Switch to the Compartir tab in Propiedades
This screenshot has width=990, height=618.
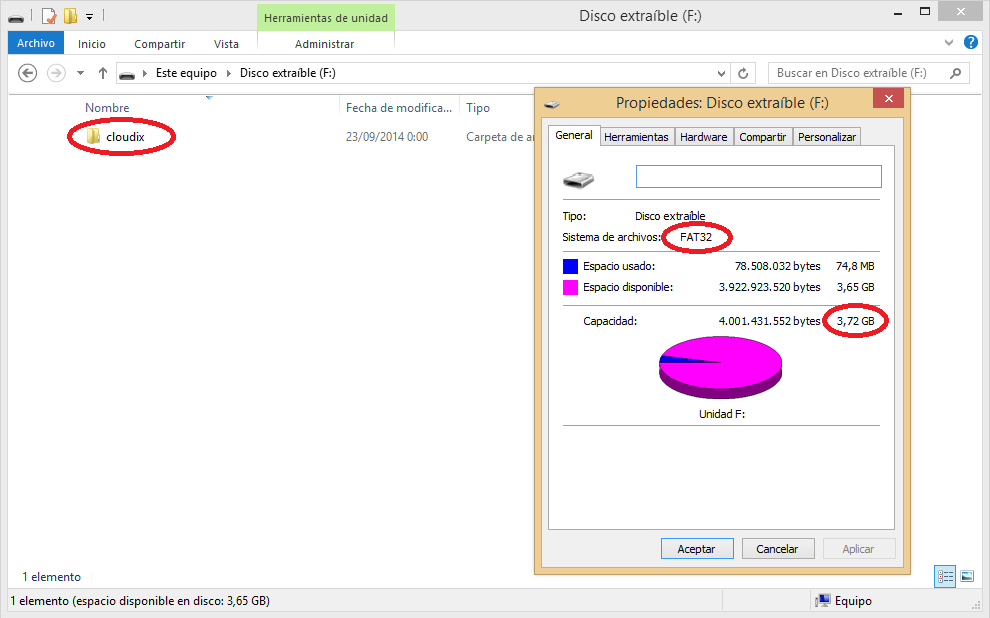pos(763,137)
